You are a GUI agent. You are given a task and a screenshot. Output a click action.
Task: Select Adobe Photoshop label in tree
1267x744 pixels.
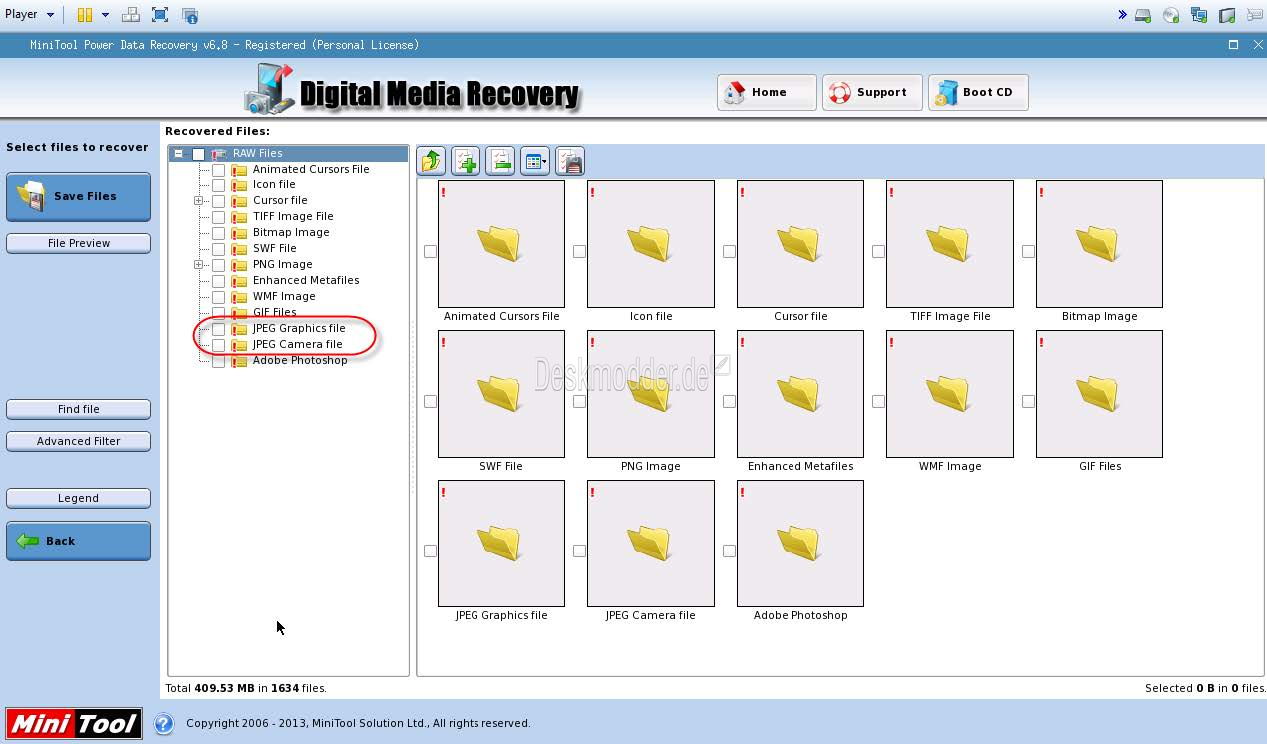pos(300,361)
